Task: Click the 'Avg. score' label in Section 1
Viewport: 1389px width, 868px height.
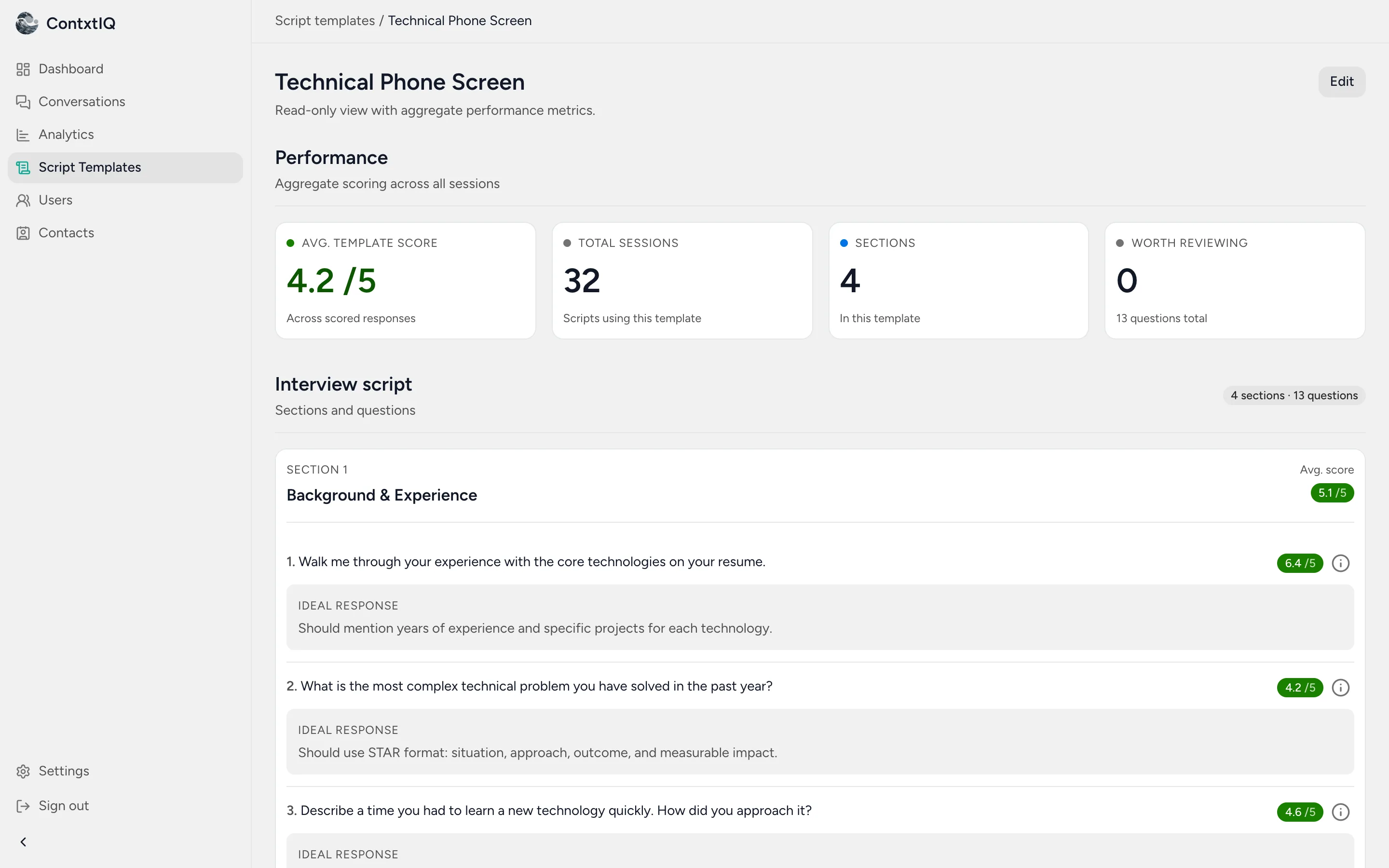Action: (1326, 470)
